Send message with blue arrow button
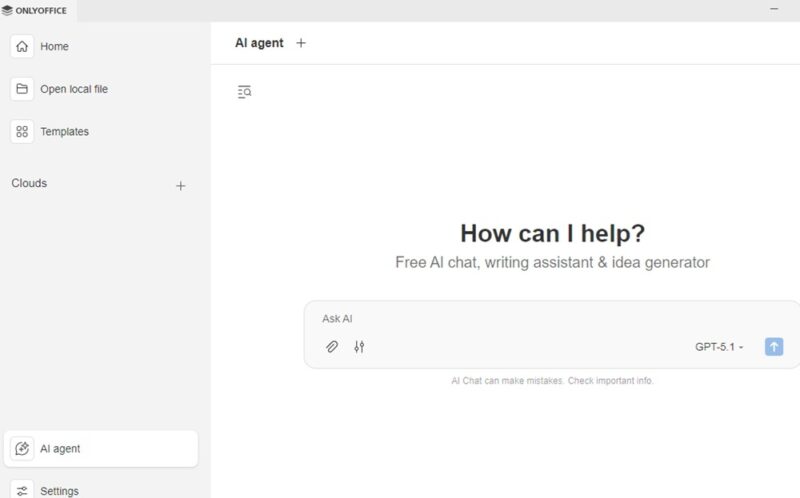 (774, 347)
